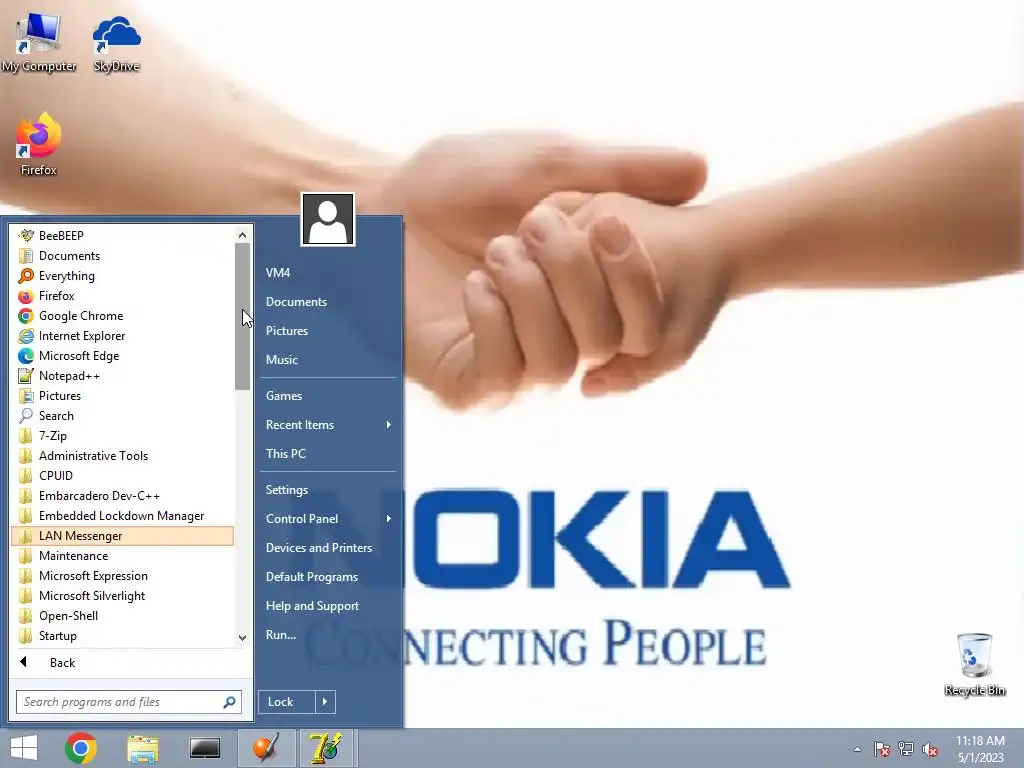This screenshot has height=768, width=1024.
Task: Open Devices and Printers
Action: (x=328, y=547)
